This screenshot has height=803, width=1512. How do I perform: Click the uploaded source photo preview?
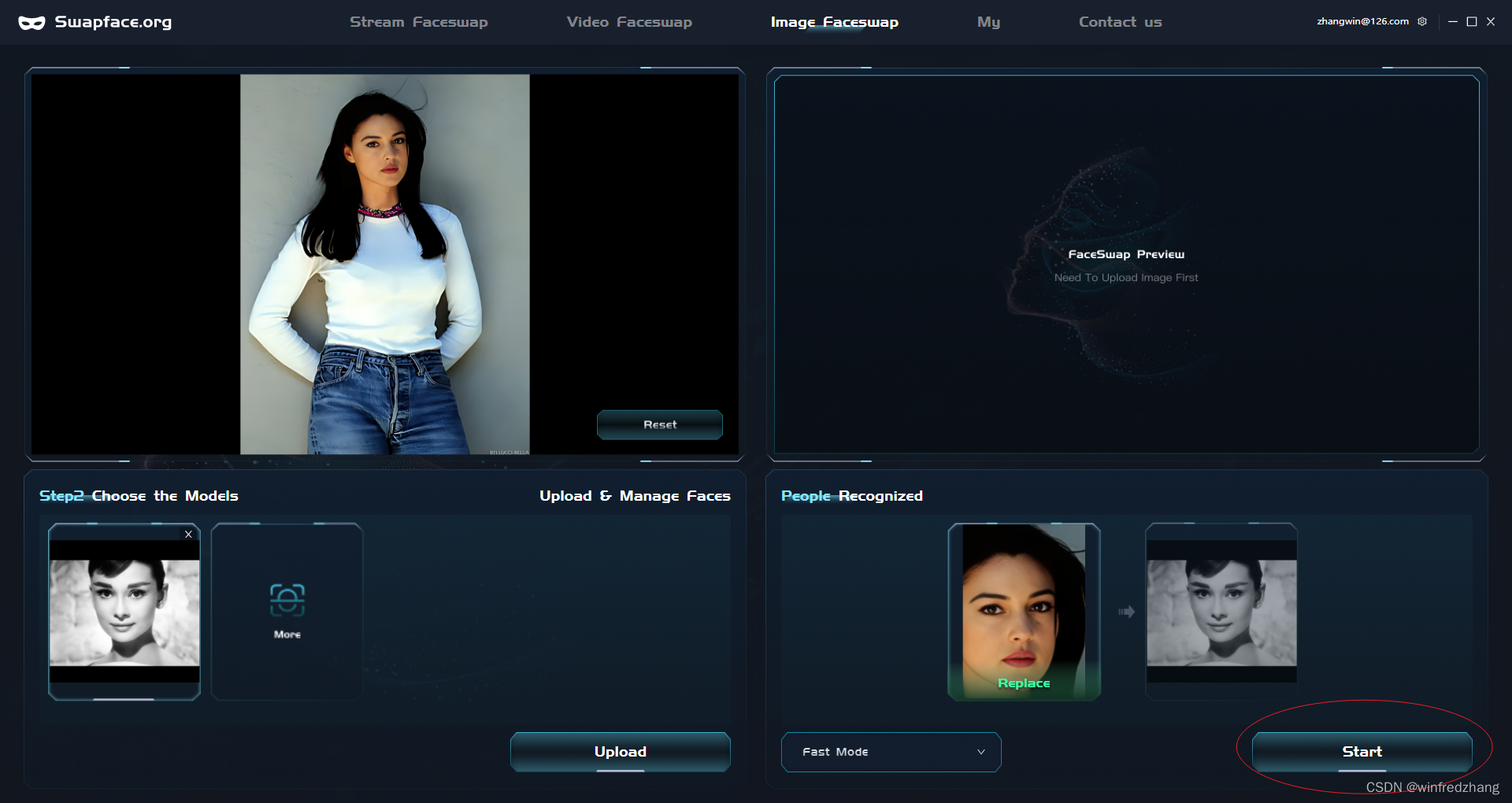(385, 265)
